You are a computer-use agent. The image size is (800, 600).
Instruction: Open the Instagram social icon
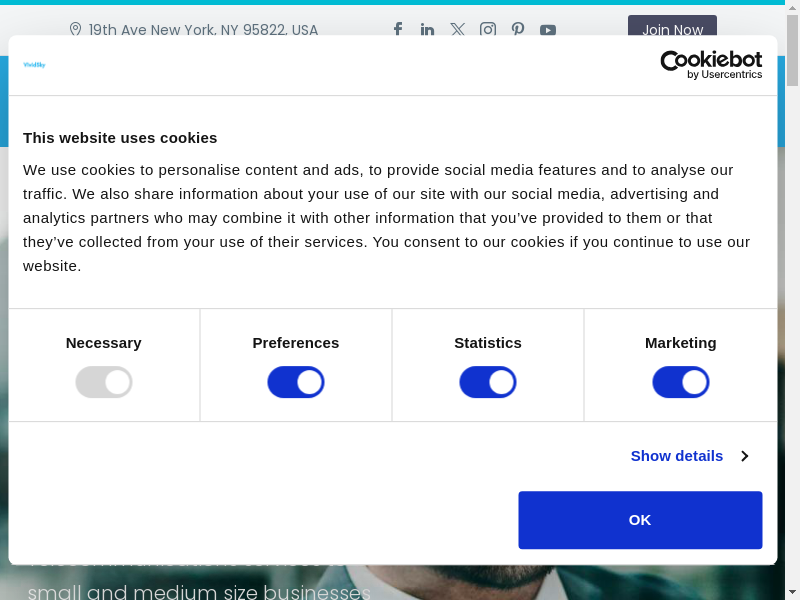488,30
